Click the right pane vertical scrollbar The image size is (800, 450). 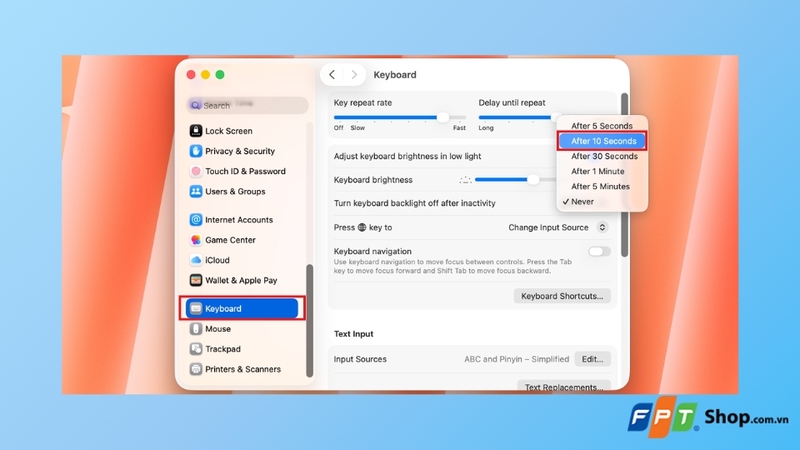(624, 175)
